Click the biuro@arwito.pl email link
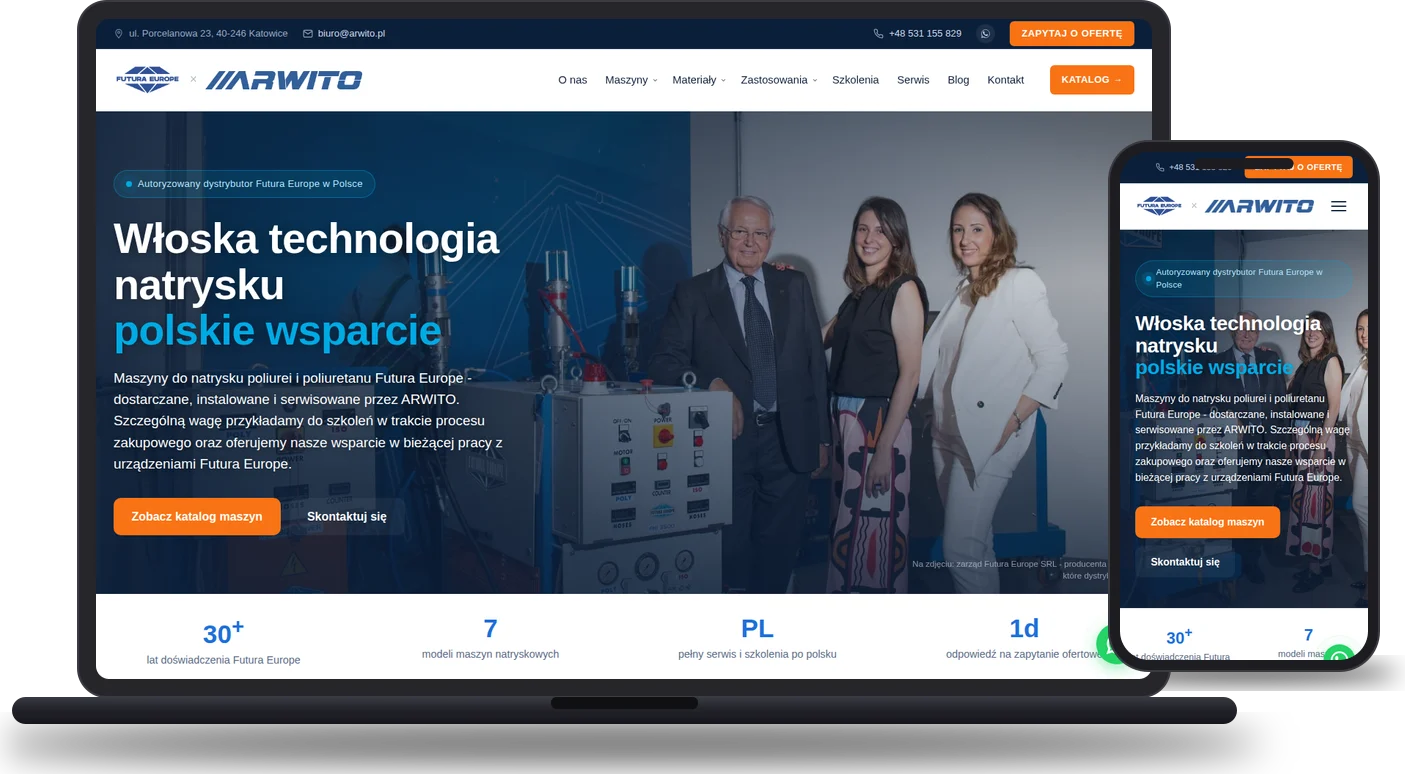This screenshot has height=774, width=1405. [344, 33]
